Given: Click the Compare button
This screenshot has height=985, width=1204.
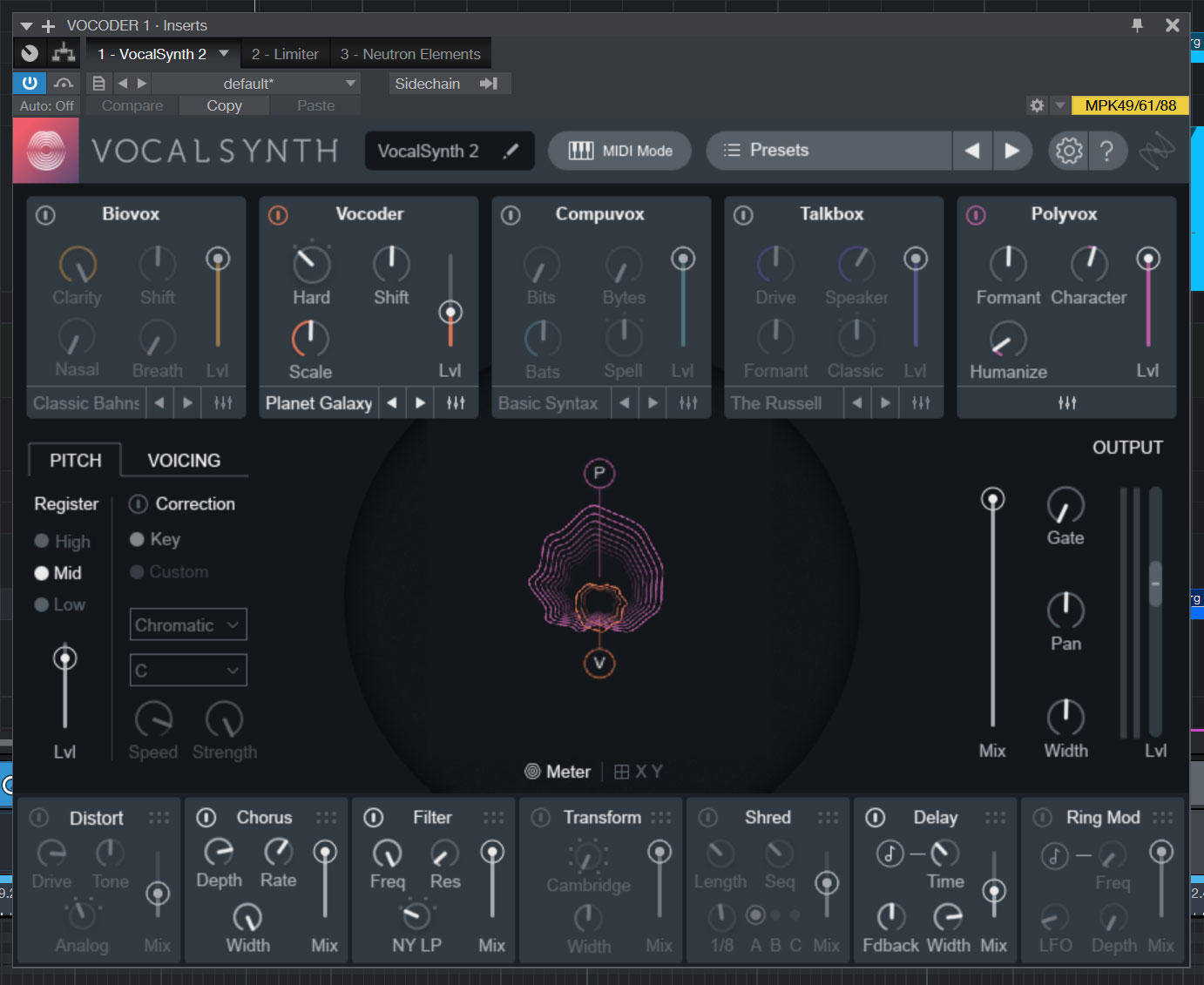Looking at the screenshot, I should tap(132, 105).
